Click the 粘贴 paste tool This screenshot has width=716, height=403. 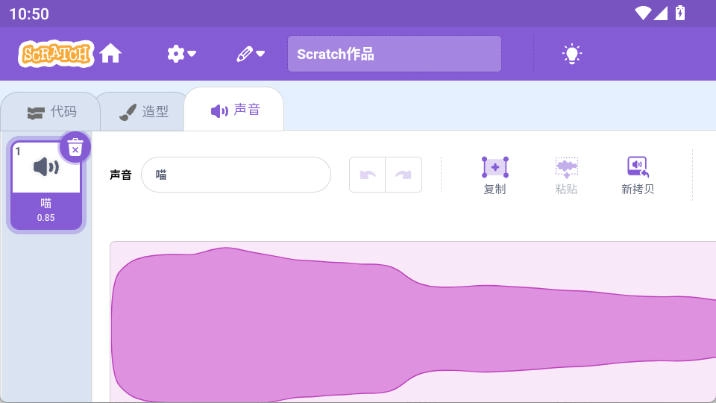coord(567,175)
